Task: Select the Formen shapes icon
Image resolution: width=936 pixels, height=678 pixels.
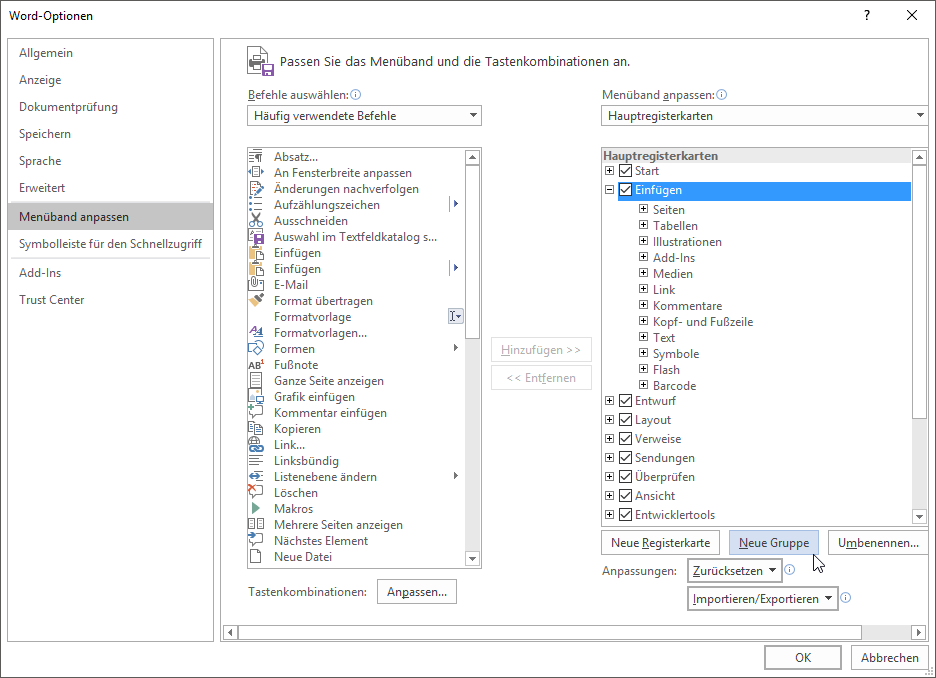Action: [x=255, y=349]
